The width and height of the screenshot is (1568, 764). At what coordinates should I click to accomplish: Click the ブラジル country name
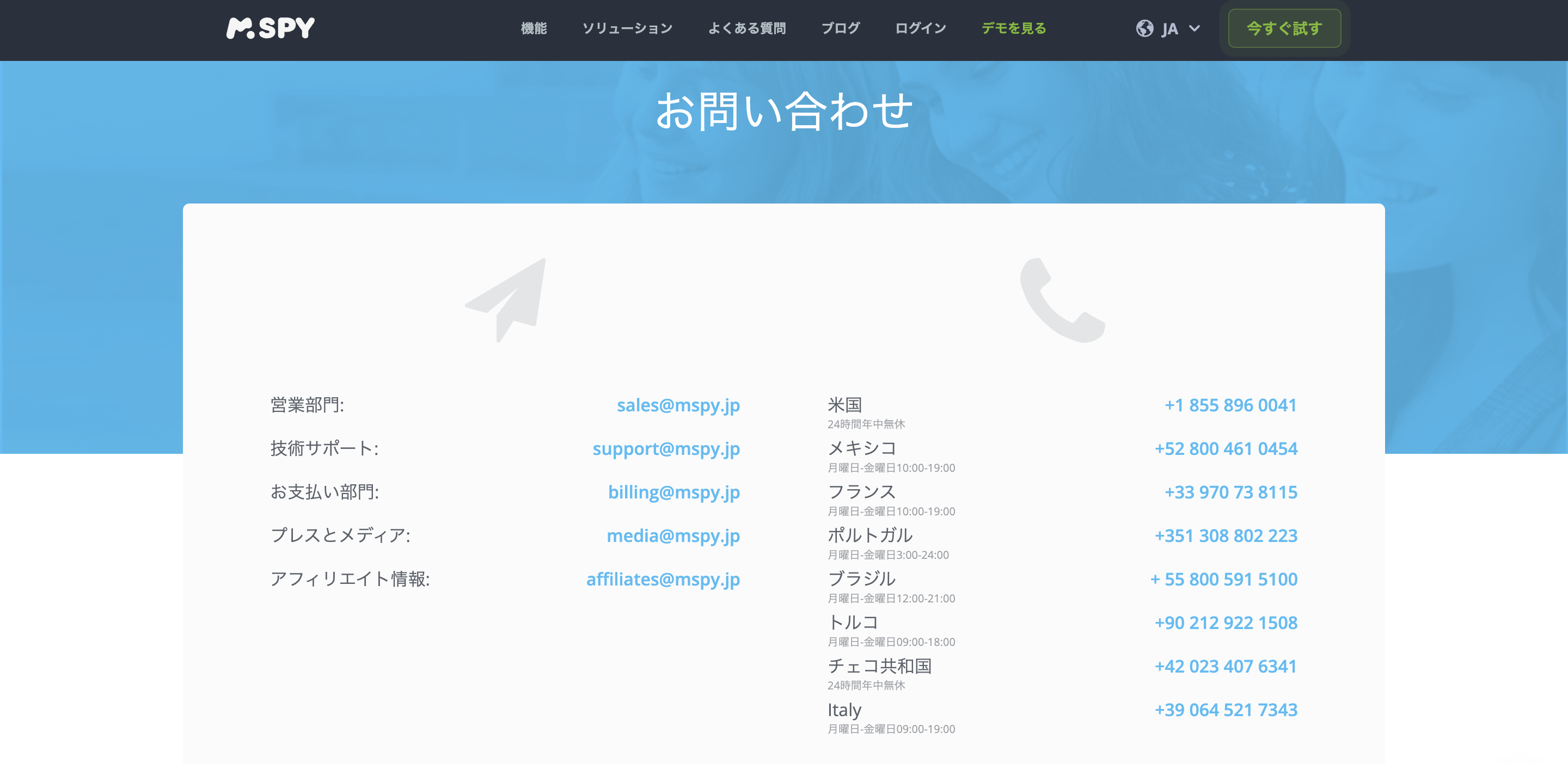pos(861,579)
